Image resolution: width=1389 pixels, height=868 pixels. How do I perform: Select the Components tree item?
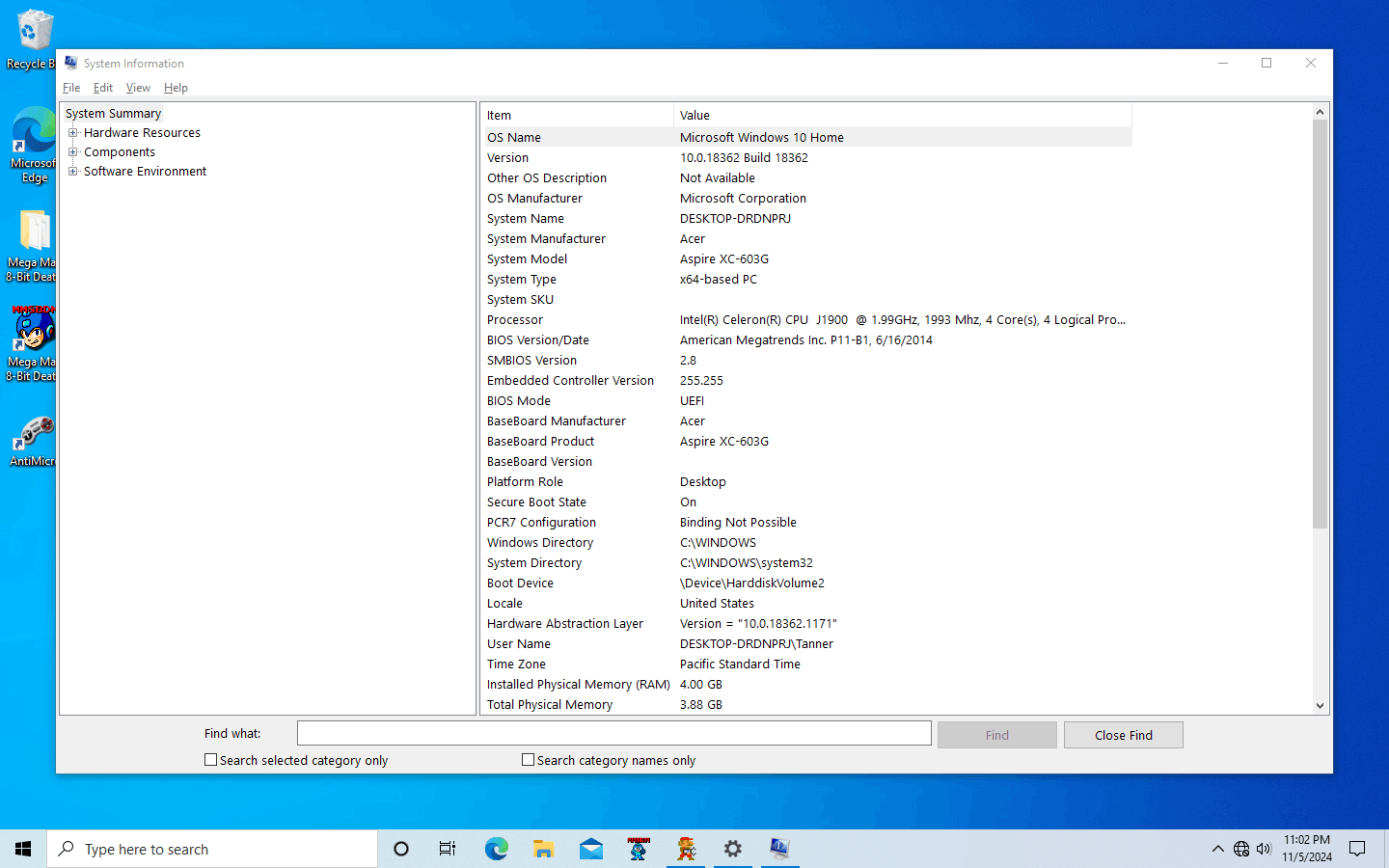120,152
